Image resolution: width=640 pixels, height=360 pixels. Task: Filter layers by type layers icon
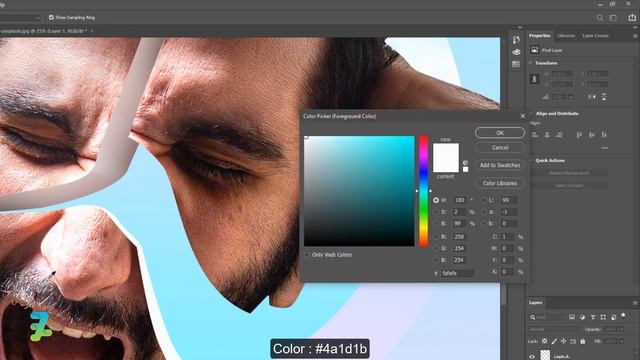tap(593, 317)
